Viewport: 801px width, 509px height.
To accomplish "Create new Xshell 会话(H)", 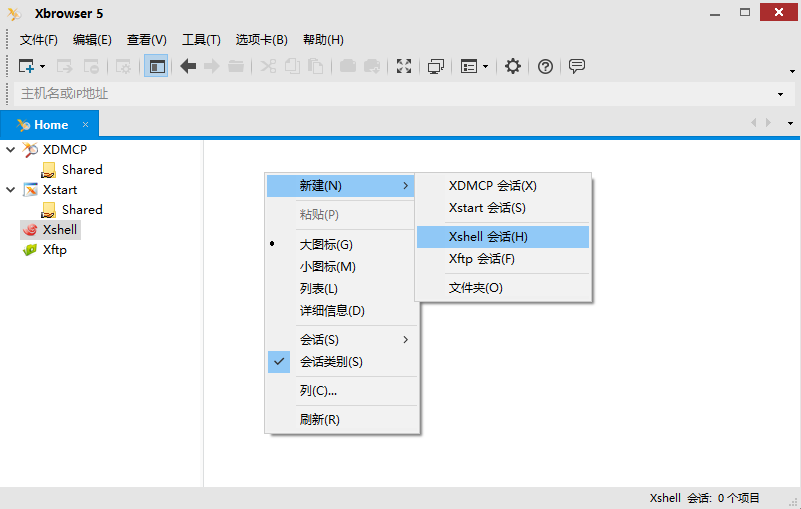I will 503,237.
